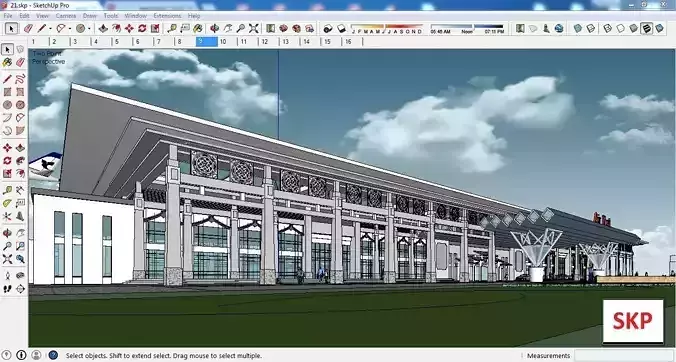Image resolution: width=676 pixels, height=362 pixels.
Task: Select the Axes tool
Action: 7,216
